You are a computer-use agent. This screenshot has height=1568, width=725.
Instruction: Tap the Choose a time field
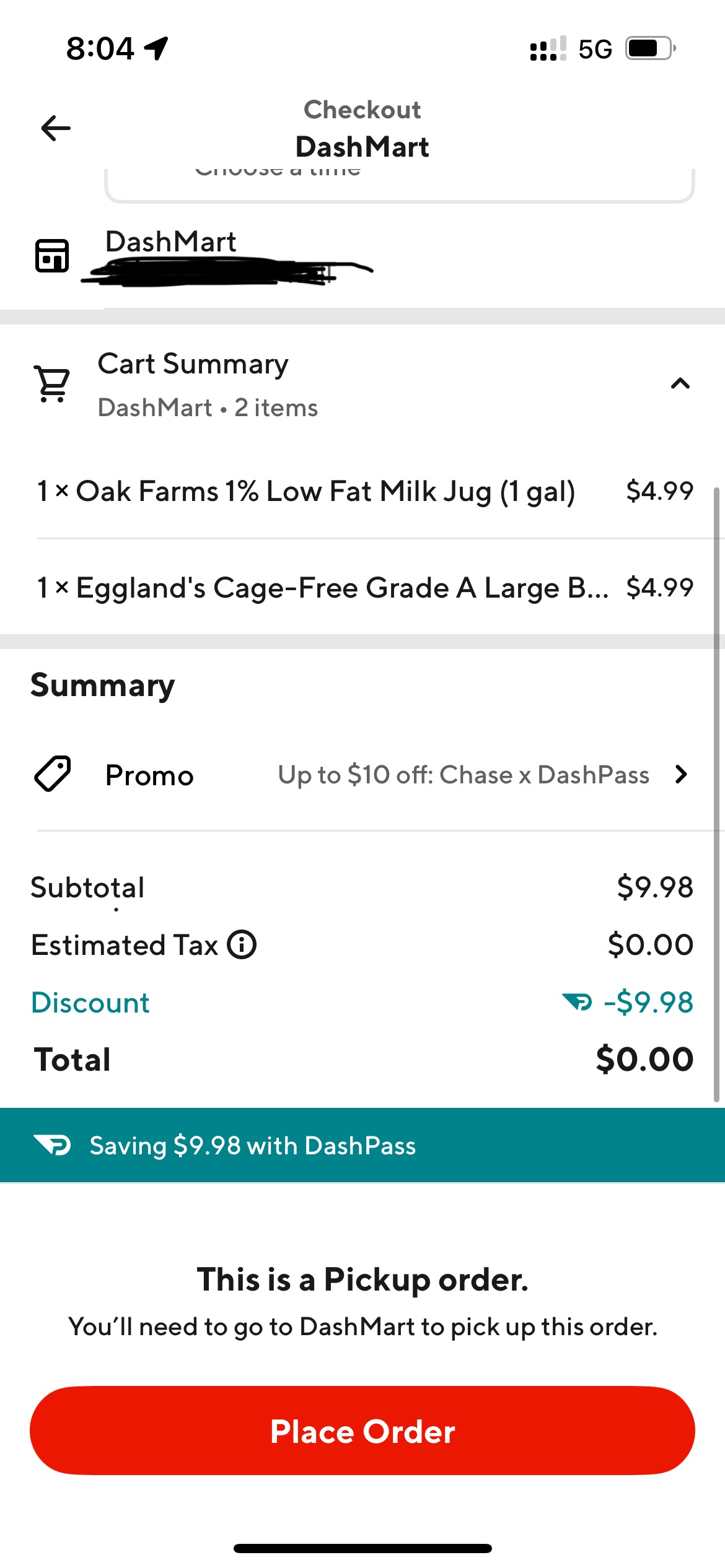[400, 183]
